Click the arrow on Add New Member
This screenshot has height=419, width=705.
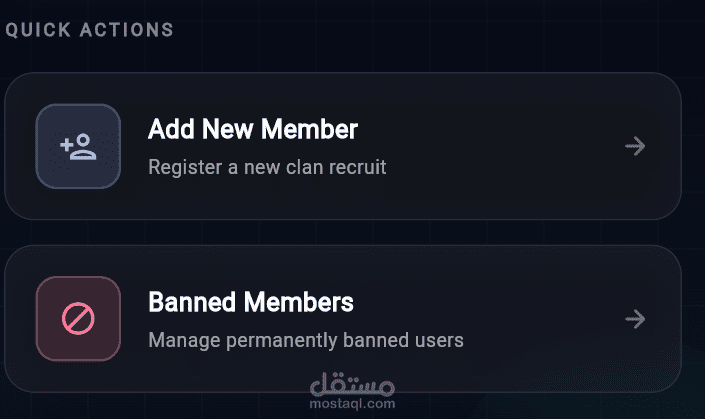point(635,147)
